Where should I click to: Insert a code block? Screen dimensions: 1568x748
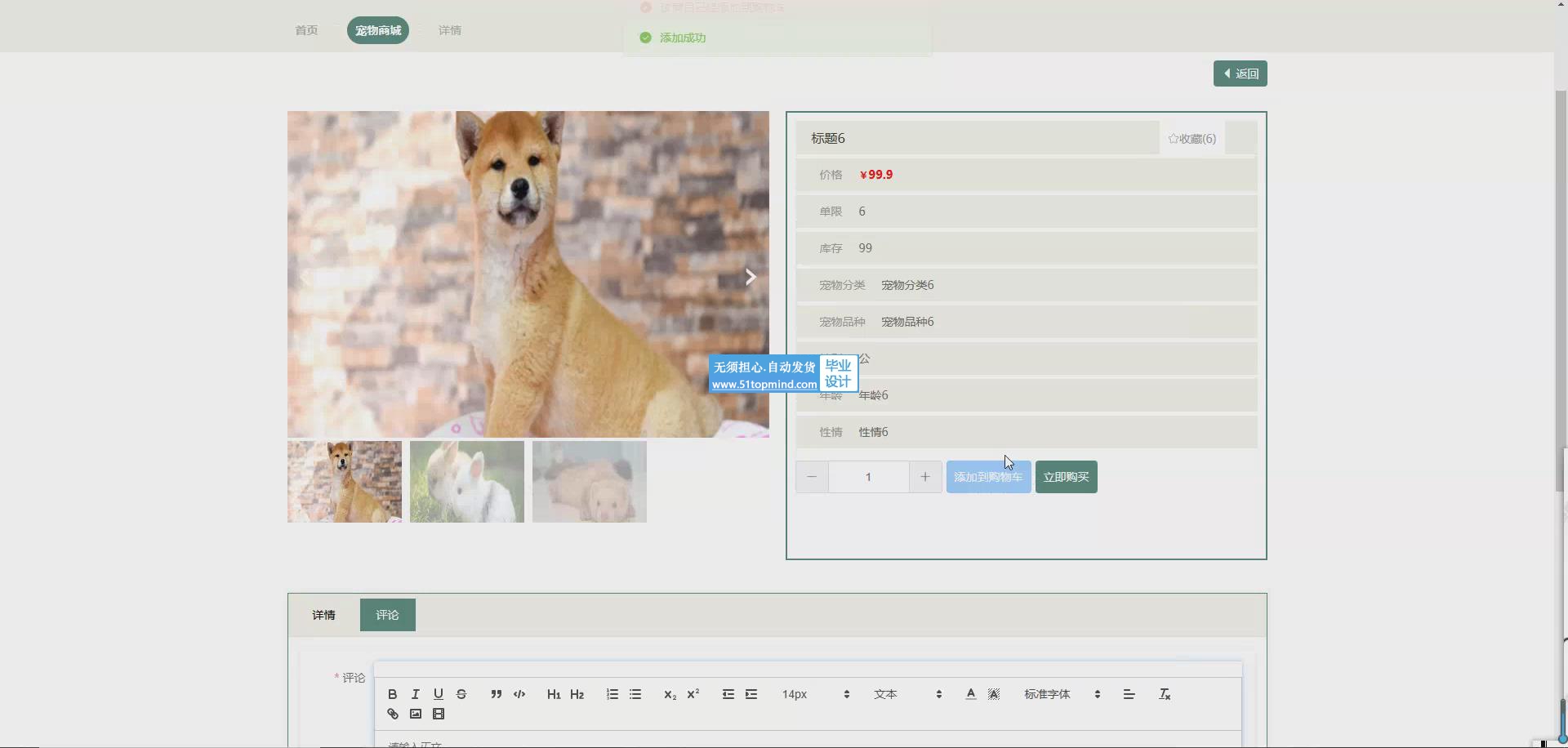(x=519, y=694)
